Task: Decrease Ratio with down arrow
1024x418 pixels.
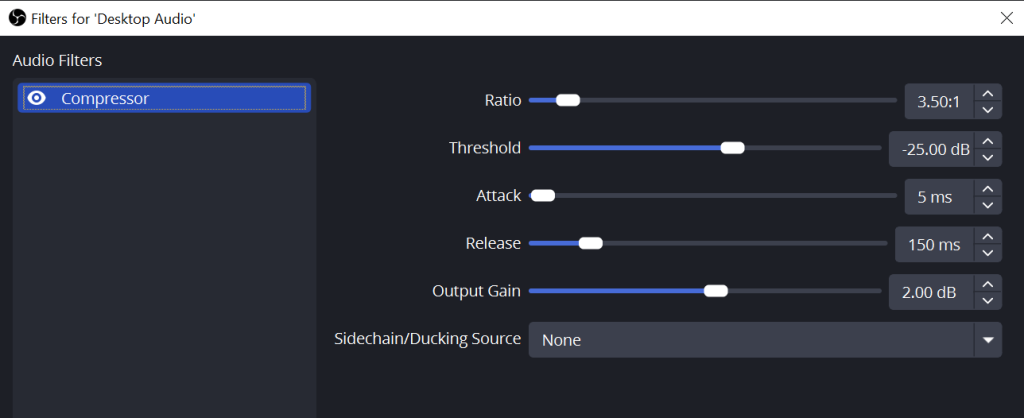Action: (x=988, y=110)
